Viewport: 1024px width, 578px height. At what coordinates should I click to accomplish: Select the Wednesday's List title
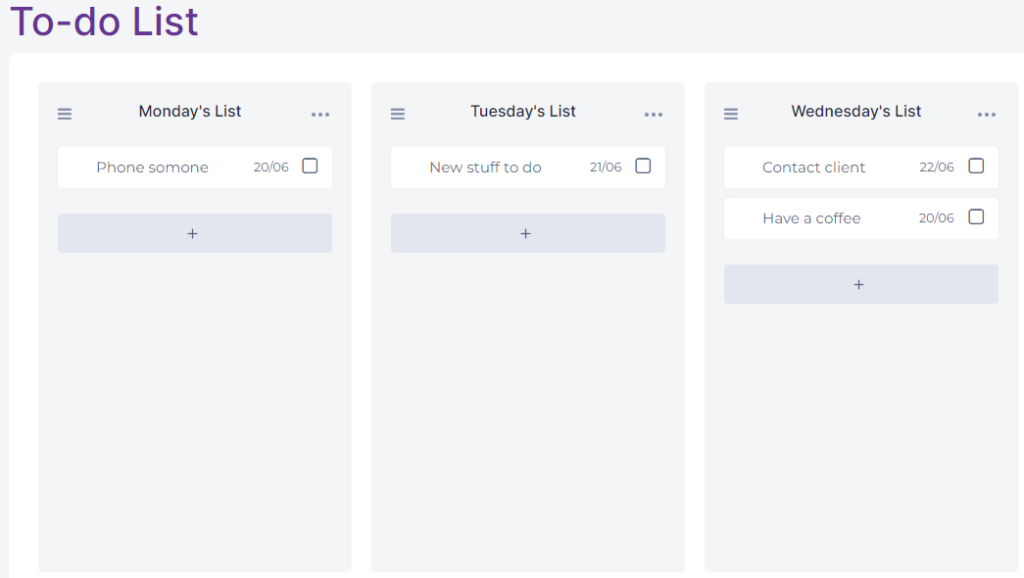click(856, 111)
